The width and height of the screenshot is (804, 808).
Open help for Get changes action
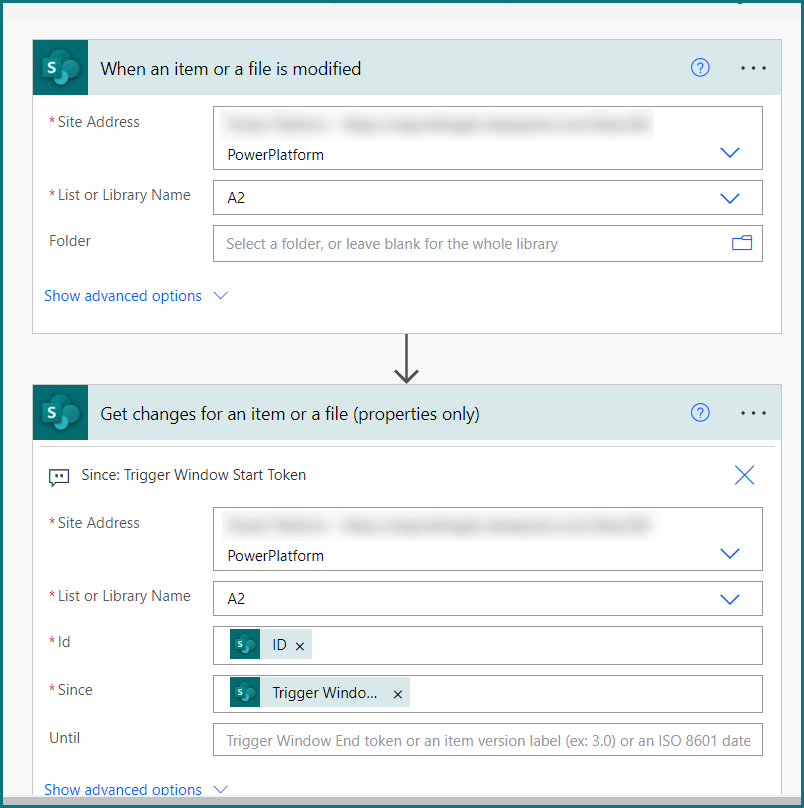coord(700,412)
